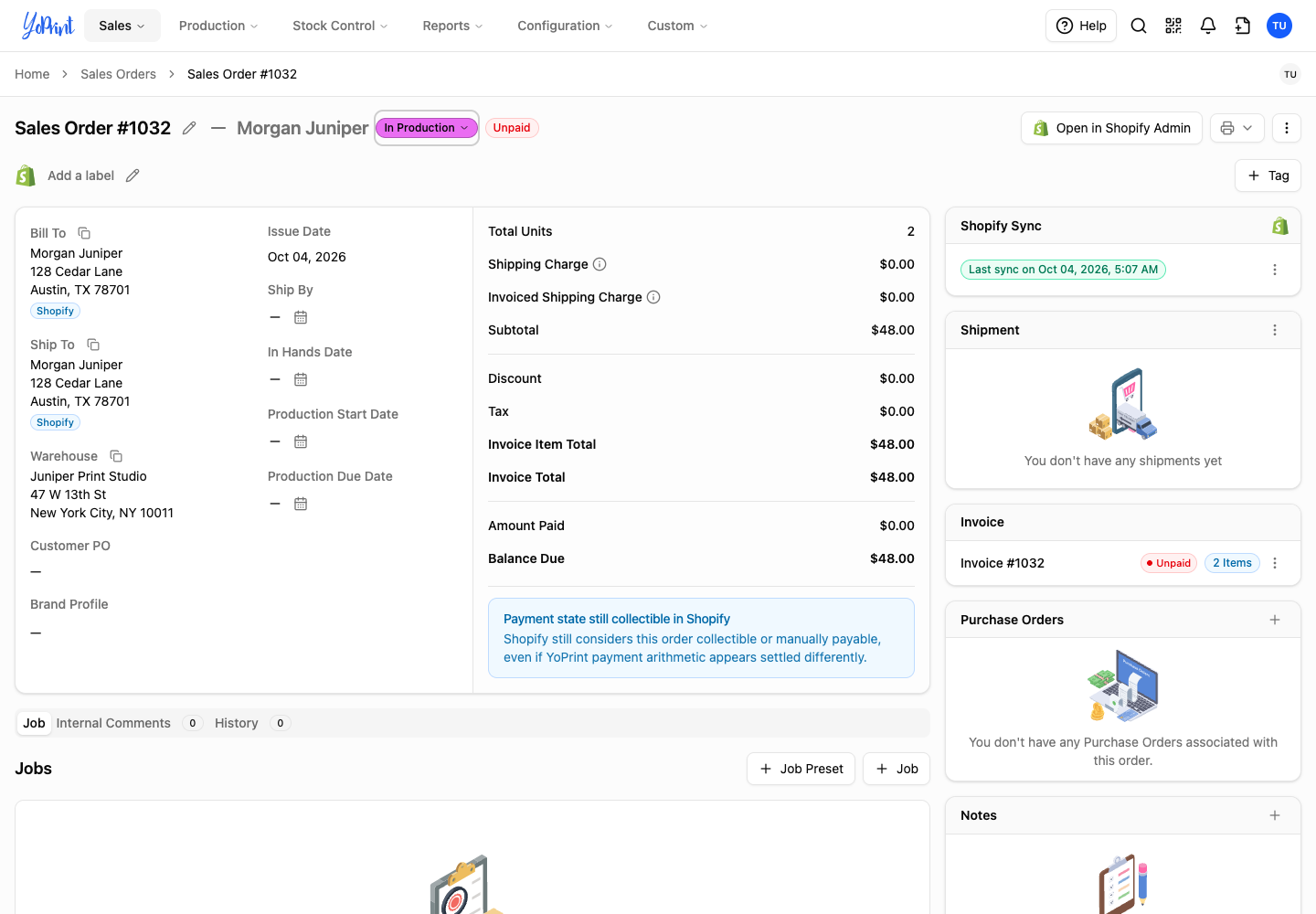
Task: Show Shipping Charge info tooltip icon
Action: [x=600, y=264]
